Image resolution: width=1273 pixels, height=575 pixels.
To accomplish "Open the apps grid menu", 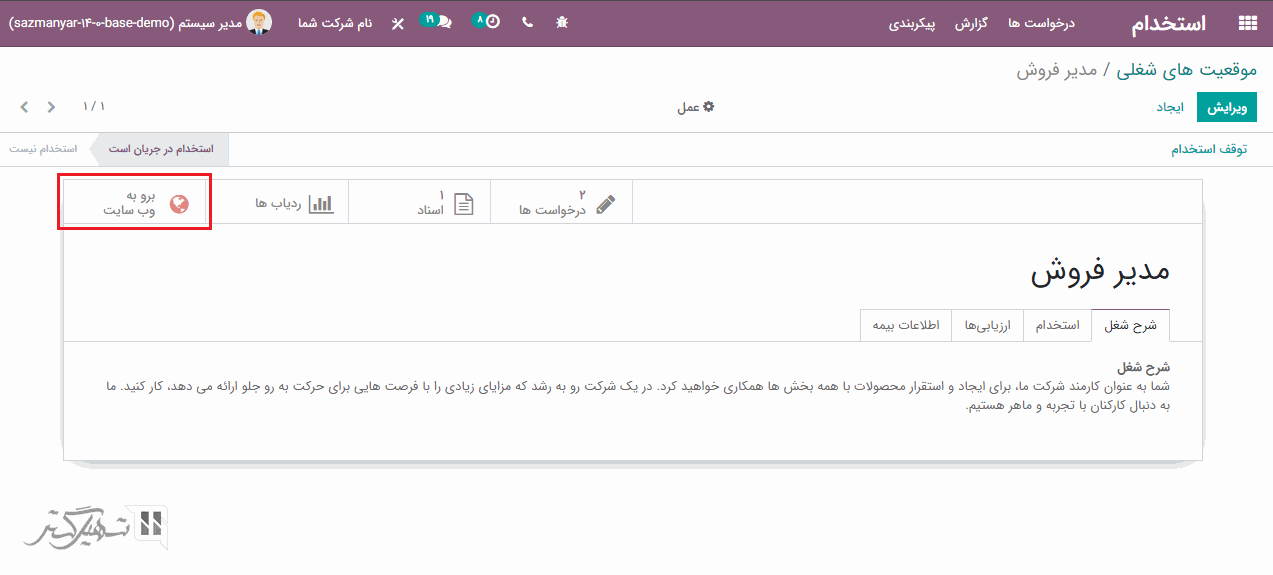I will [x=1247, y=23].
